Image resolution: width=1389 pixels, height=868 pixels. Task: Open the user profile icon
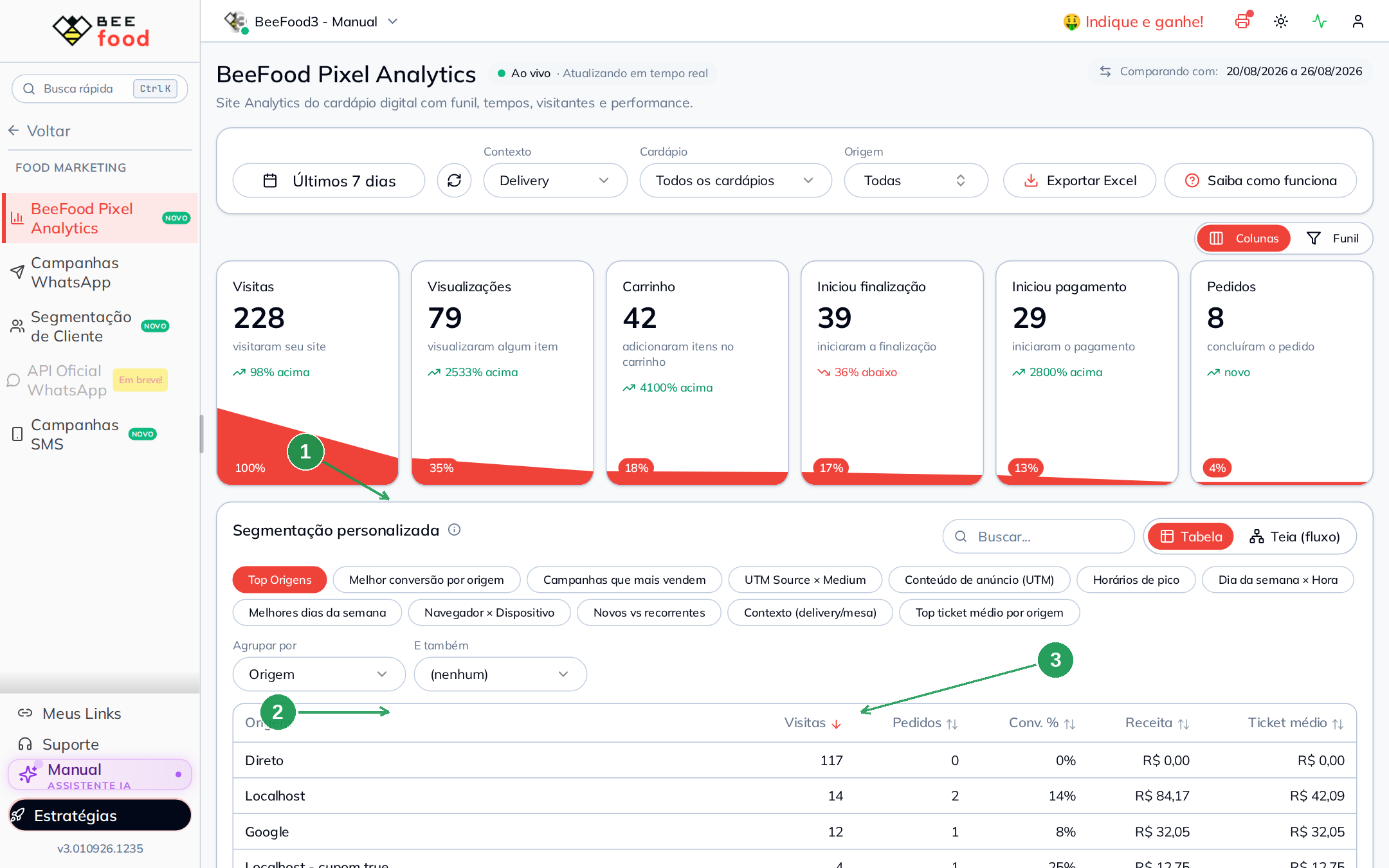tap(1358, 21)
